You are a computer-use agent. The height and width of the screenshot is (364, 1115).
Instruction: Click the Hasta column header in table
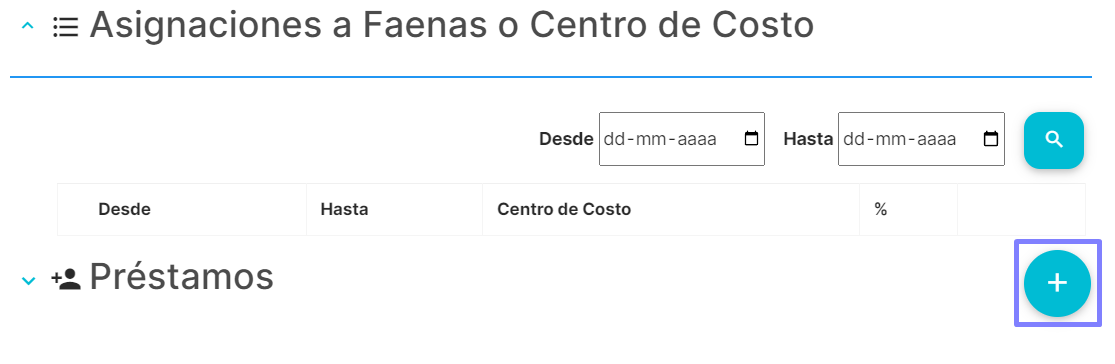(344, 210)
